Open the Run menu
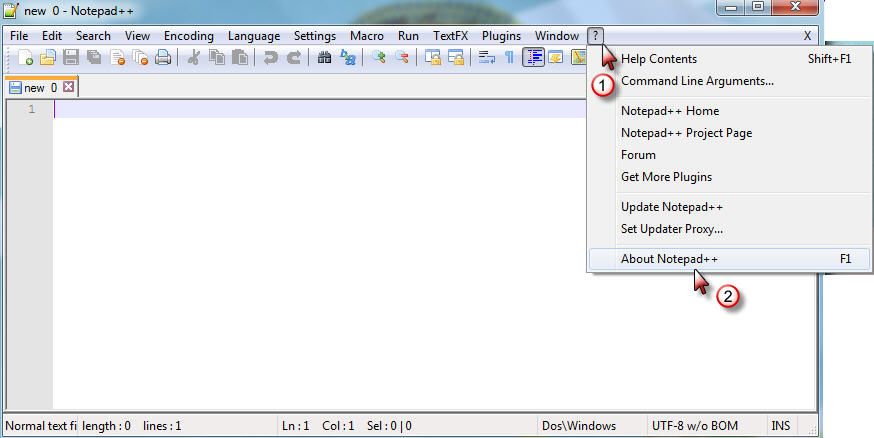The width and height of the screenshot is (874, 438). [x=408, y=36]
